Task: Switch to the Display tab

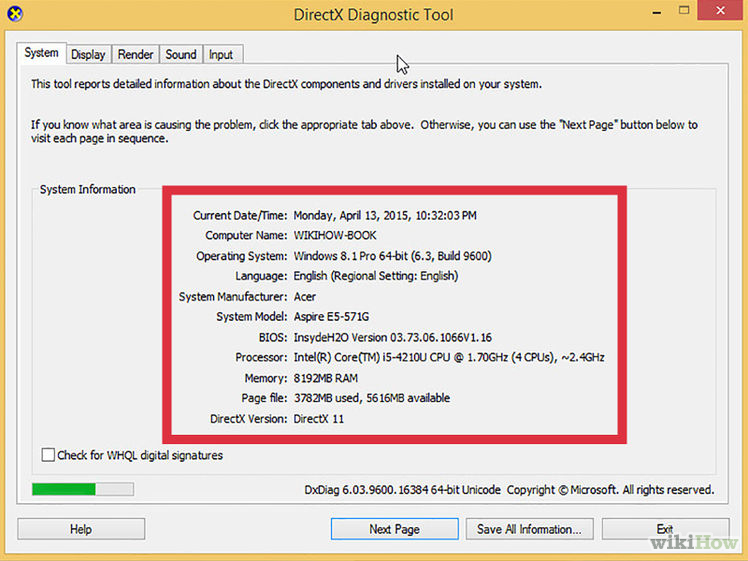Action: pyautogui.click(x=88, y=55)
